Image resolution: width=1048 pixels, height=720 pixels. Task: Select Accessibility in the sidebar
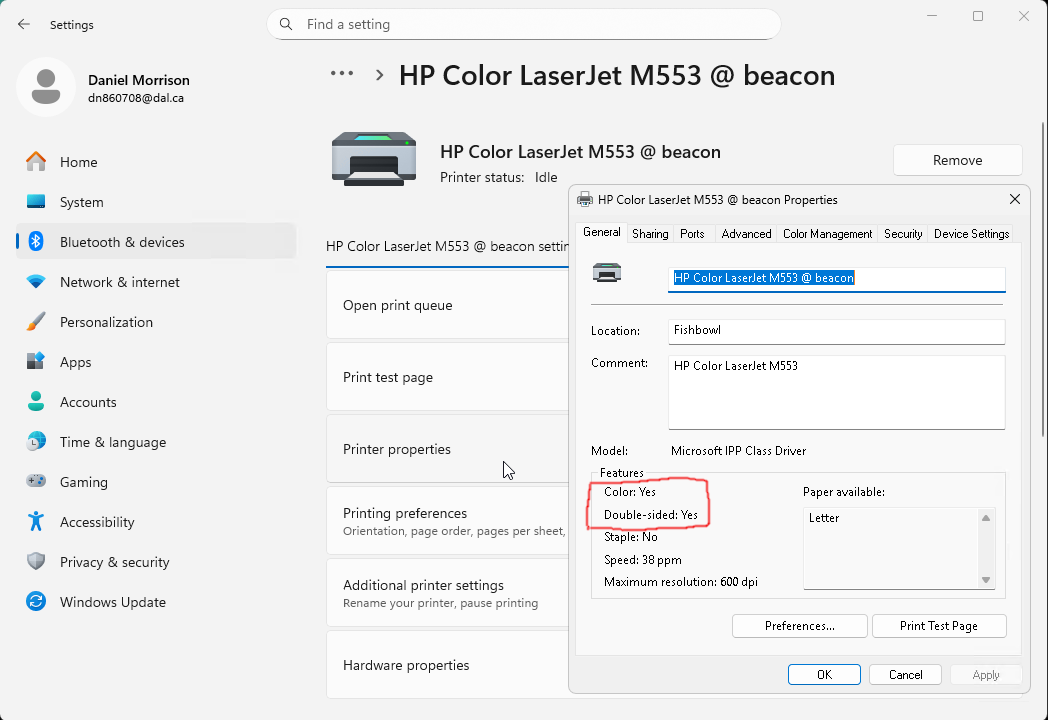(96, 522)
